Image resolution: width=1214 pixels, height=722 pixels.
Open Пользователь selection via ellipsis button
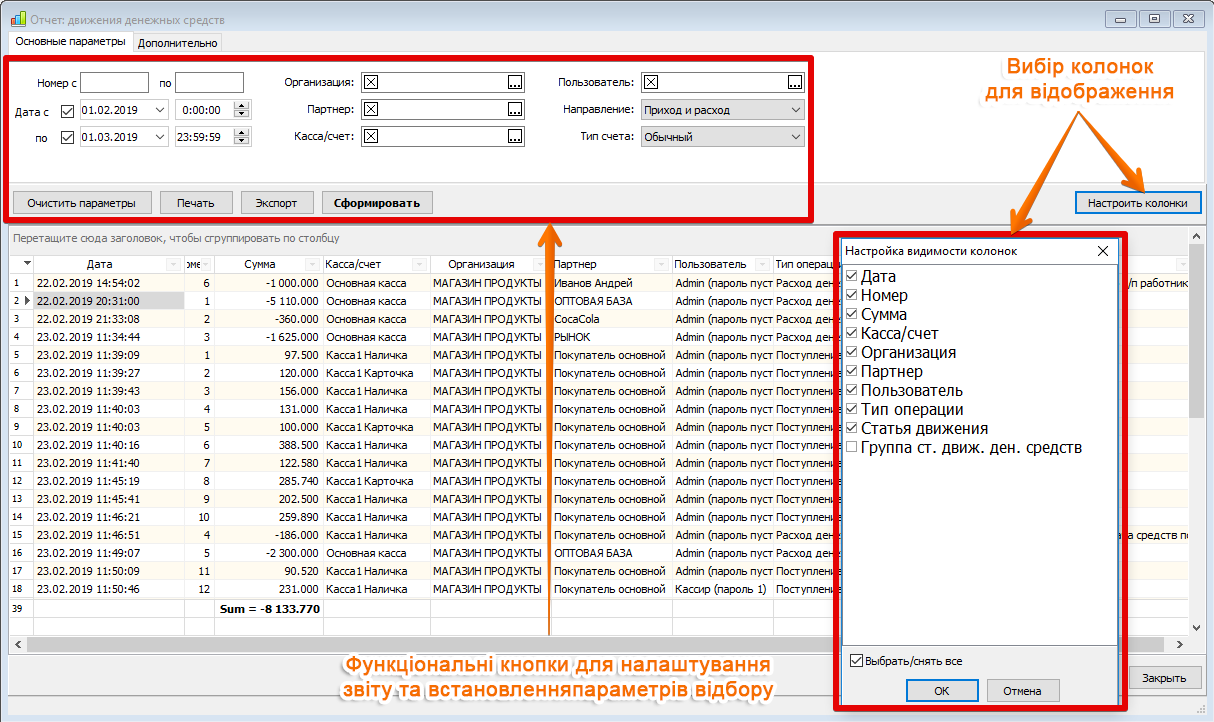(795, 82)
